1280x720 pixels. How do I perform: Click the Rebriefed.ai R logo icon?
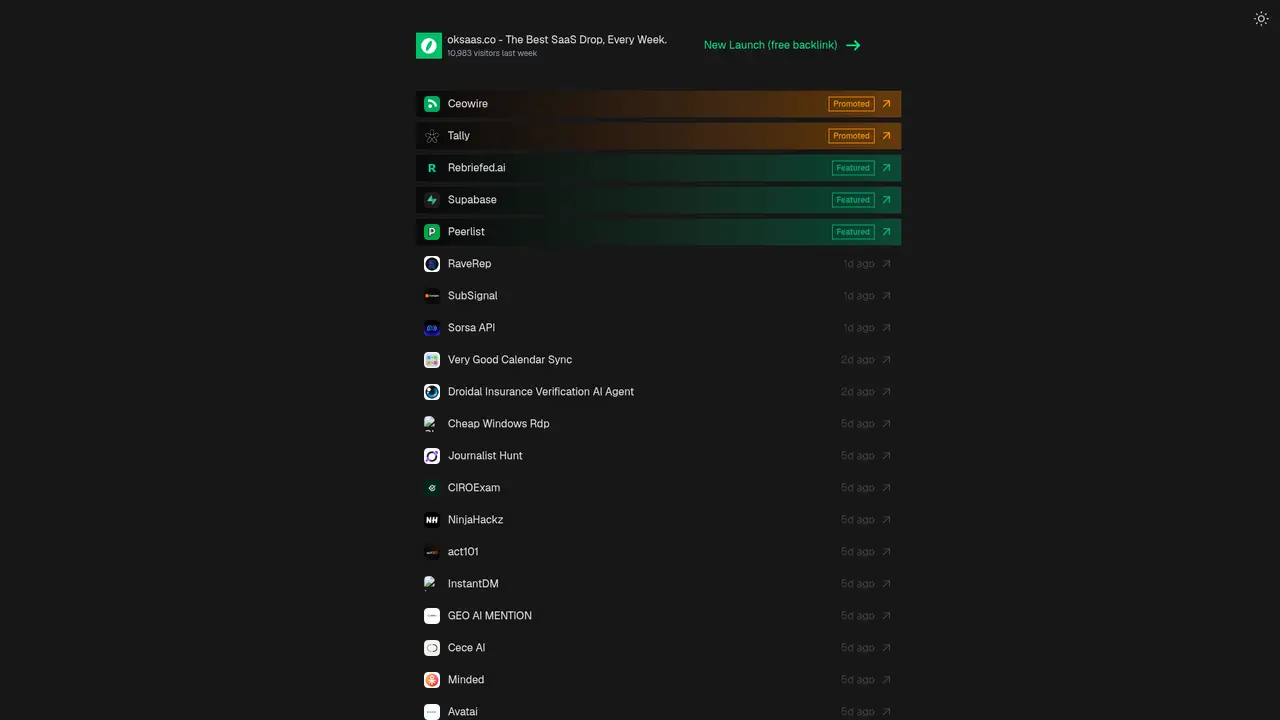(x=432, y=168)
